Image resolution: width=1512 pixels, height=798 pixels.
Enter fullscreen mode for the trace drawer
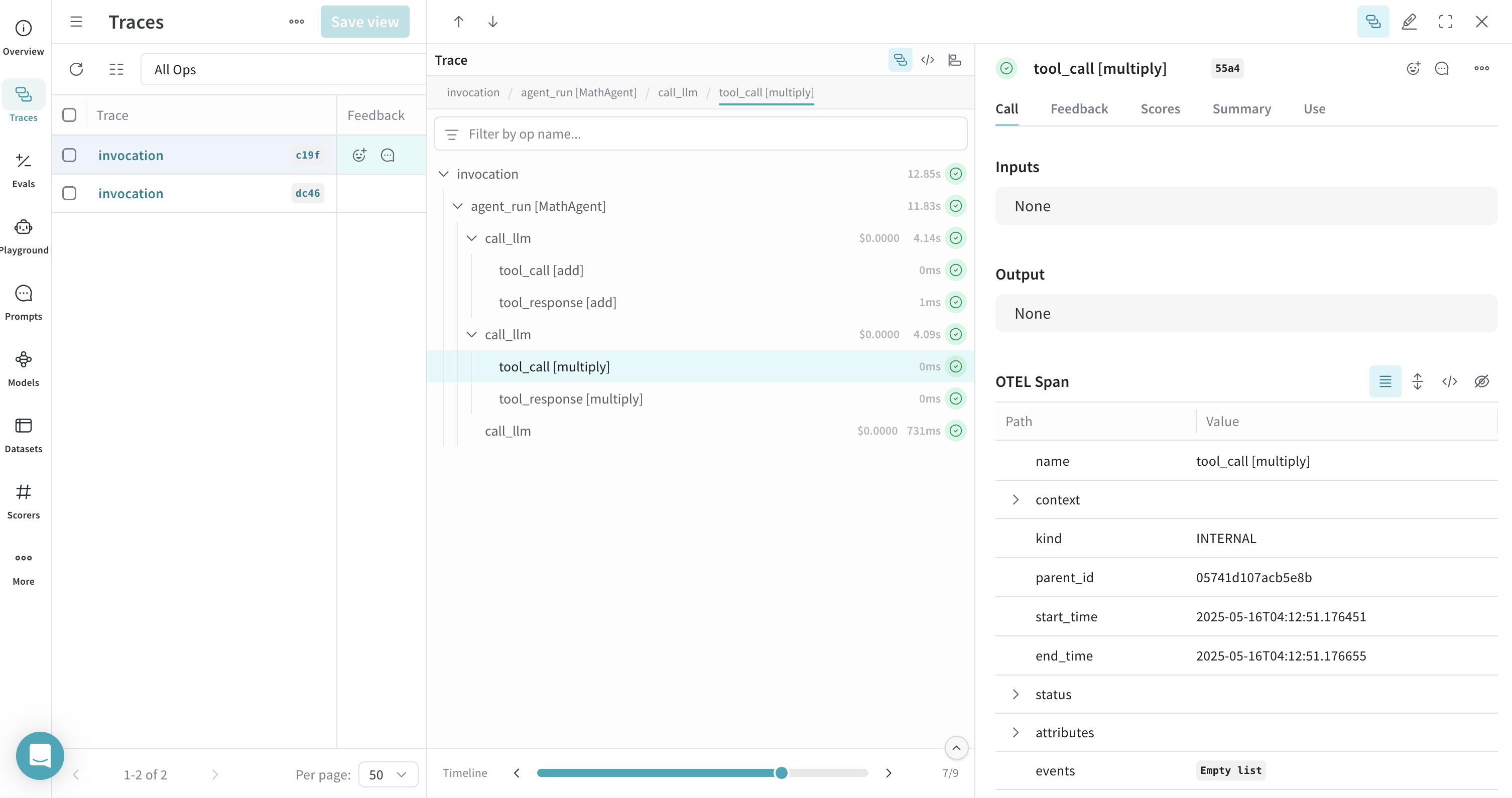pyautogui.click(x=1446, y=22)
